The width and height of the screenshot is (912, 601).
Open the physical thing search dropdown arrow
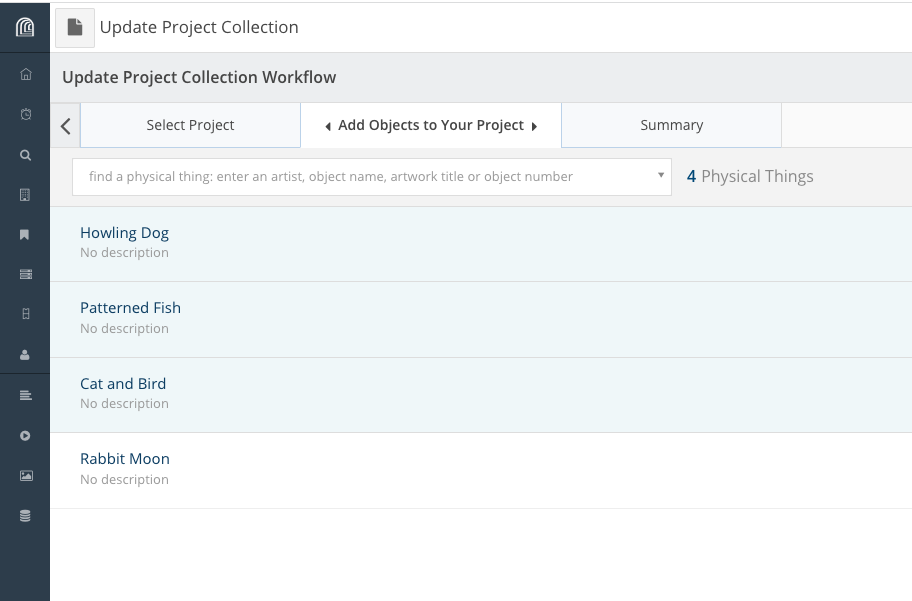click(x=661, y=175)
